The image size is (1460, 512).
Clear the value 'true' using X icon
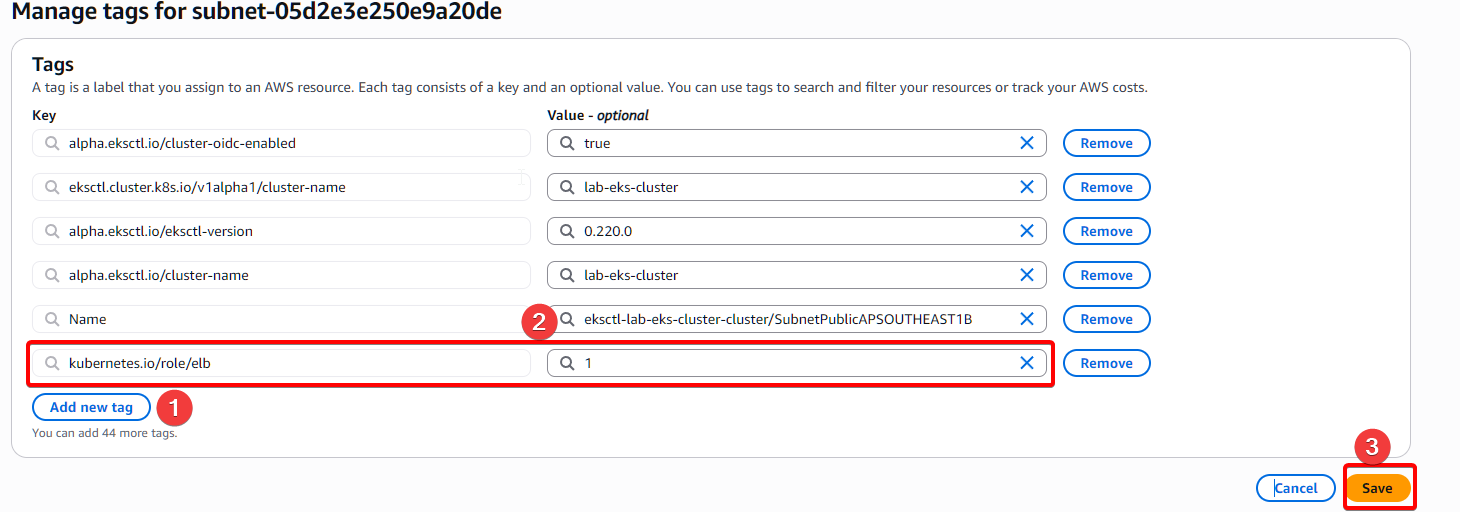pos(1026,143)
